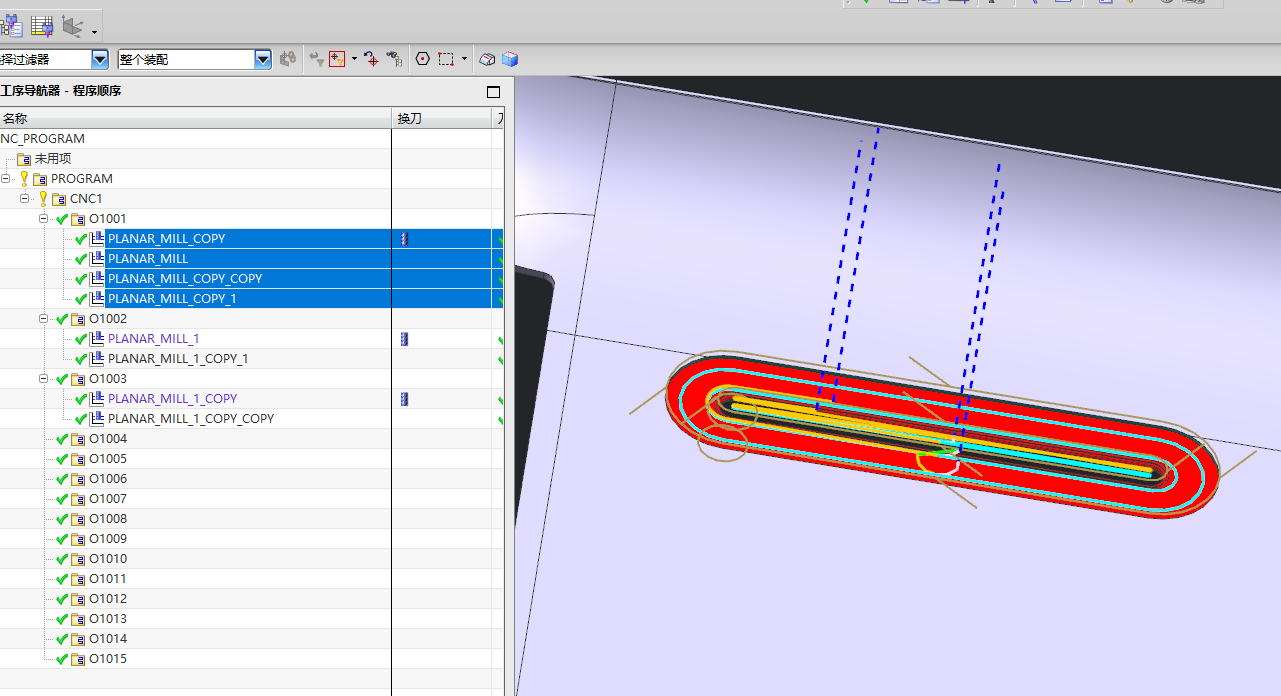Click the general selection filter funnel icon
Viewport: 1281px width, 696px height.
(x=316, y=59)
